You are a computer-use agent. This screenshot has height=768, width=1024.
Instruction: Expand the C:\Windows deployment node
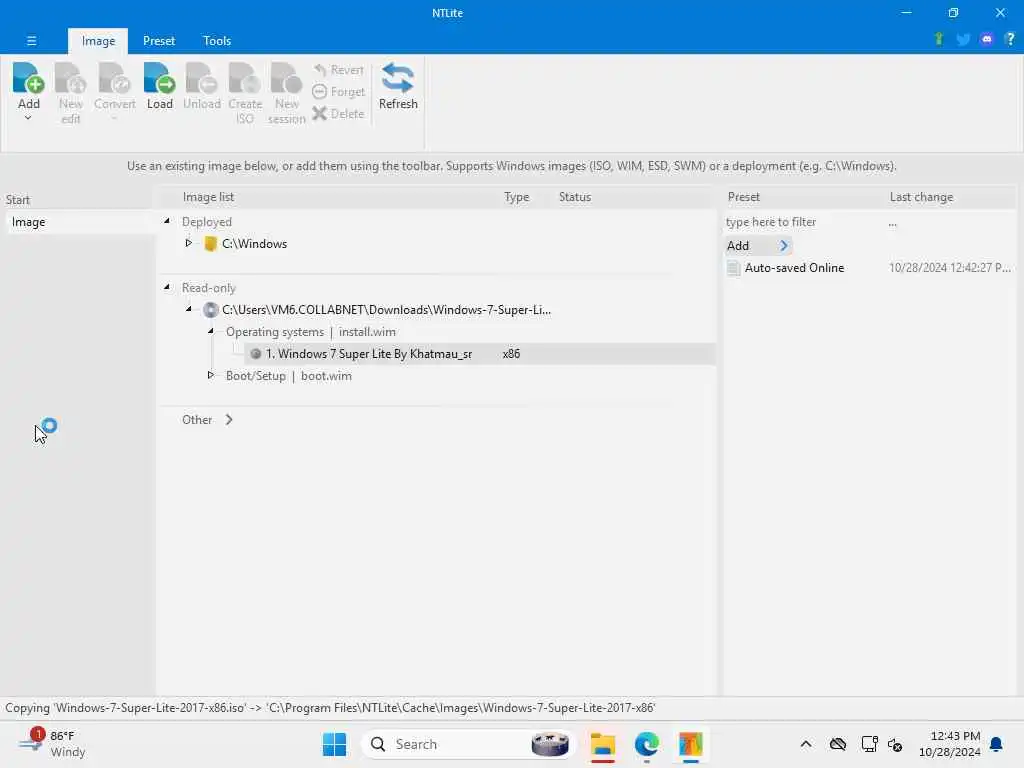coord(189,243)
